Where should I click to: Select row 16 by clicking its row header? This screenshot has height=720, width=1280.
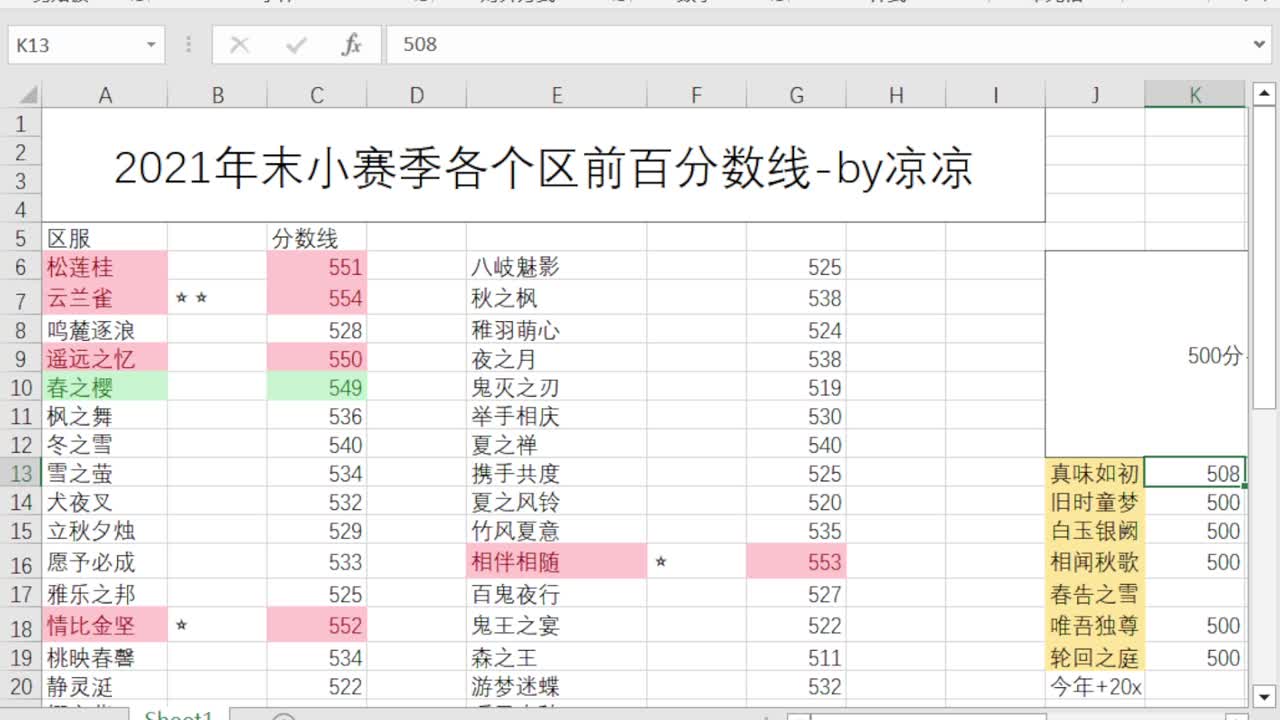tap(22, 562)
